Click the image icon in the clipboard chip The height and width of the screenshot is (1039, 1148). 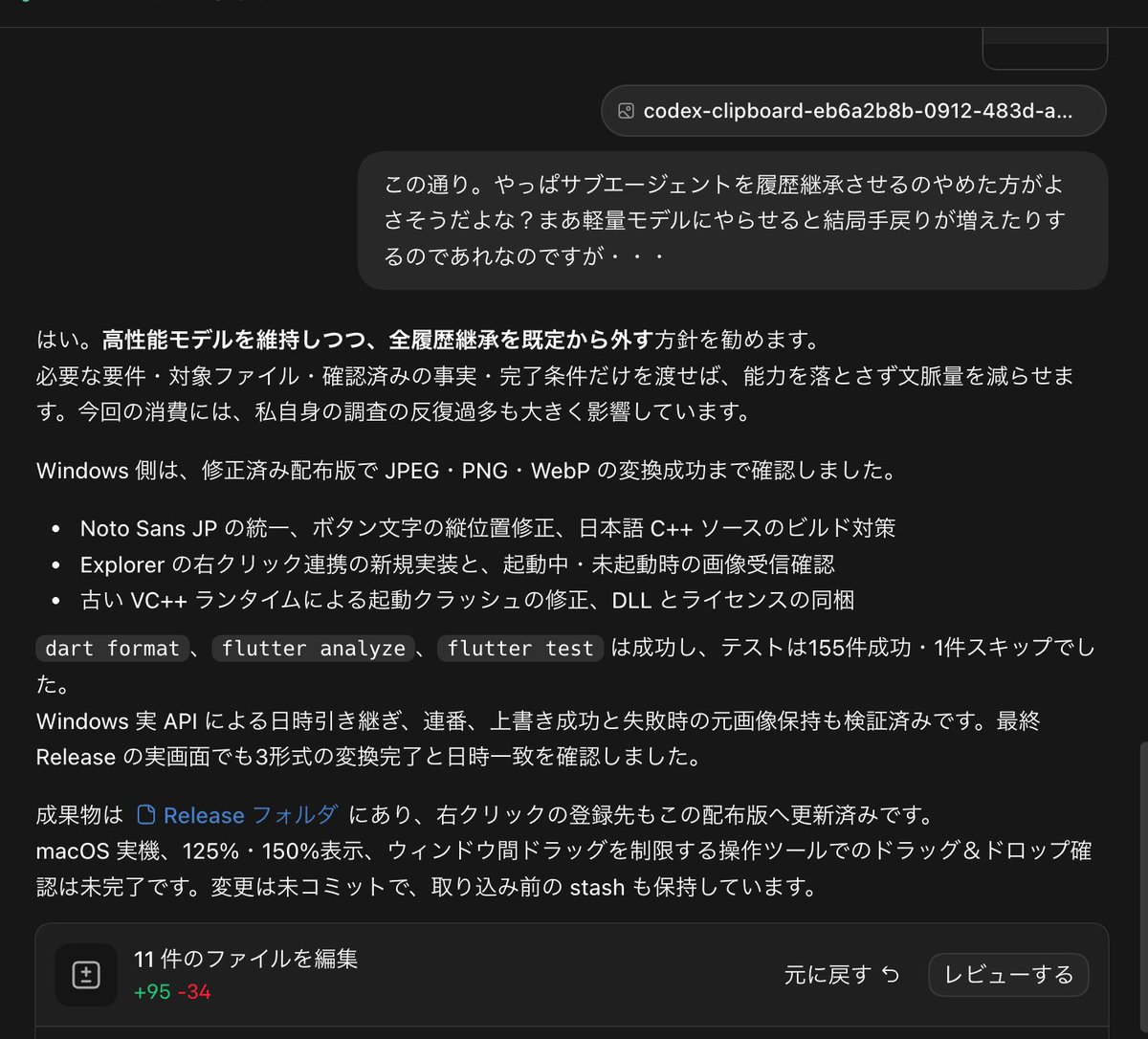[x=626, y=111]
